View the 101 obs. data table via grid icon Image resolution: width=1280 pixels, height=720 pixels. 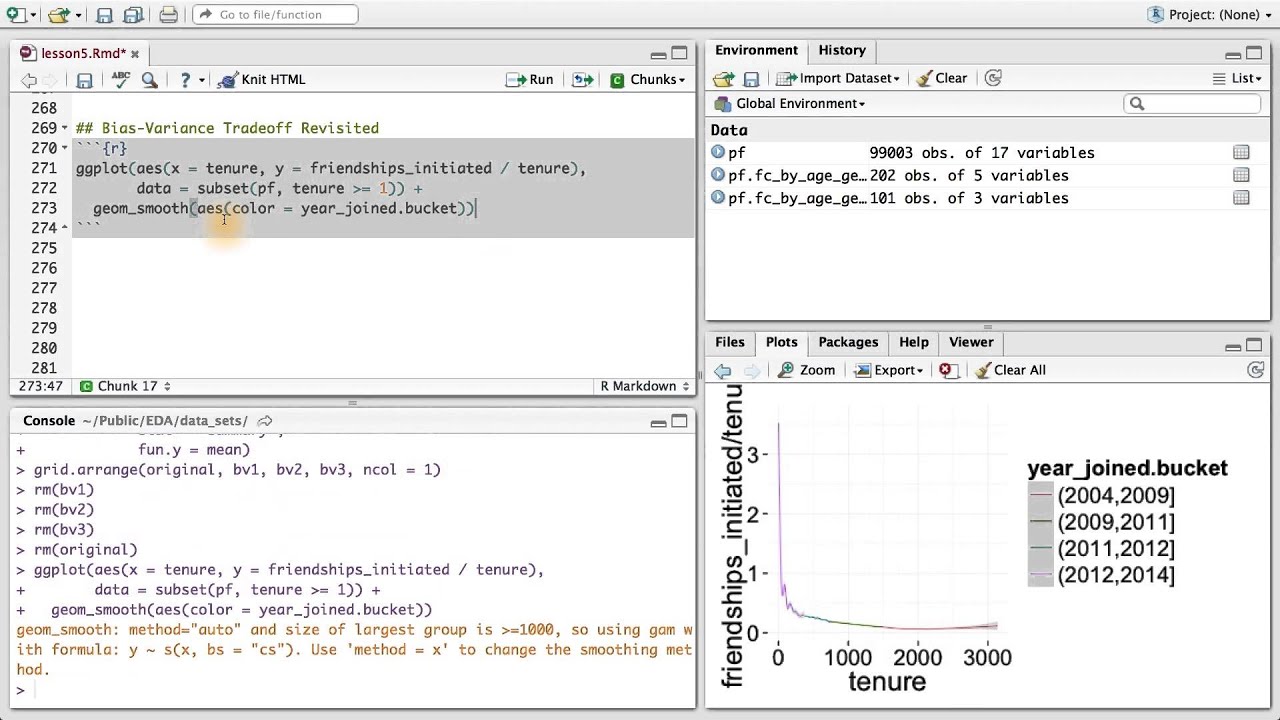point(1241,198)
